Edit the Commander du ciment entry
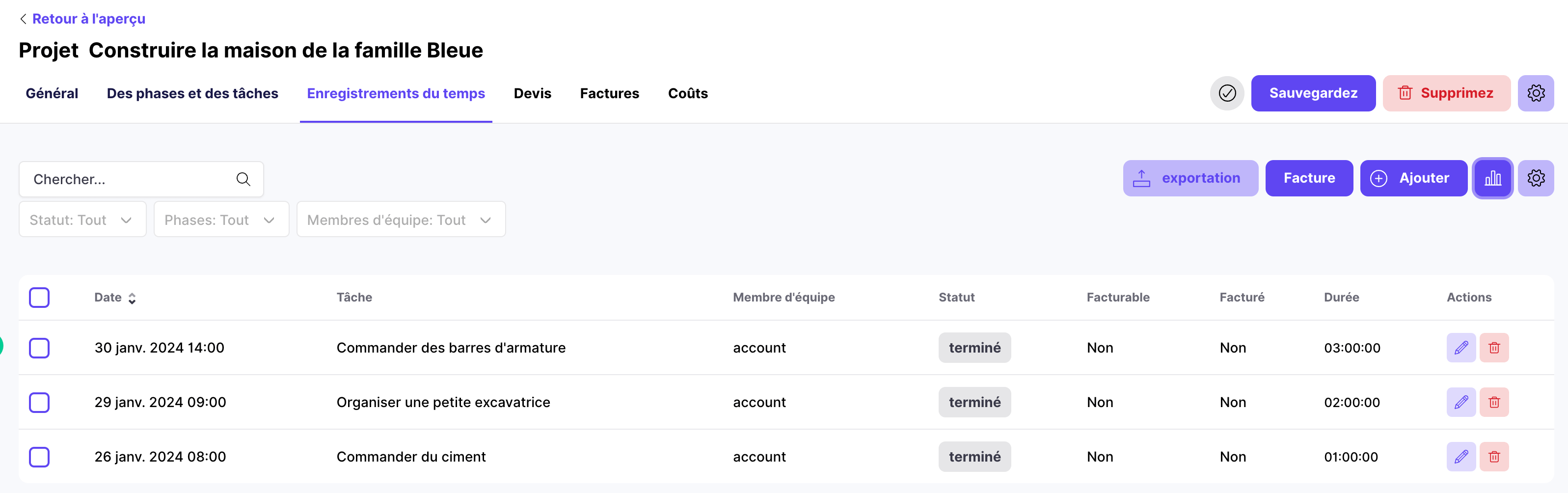The width and height of the screenshot is (1568, 493). pos(1461,457)
